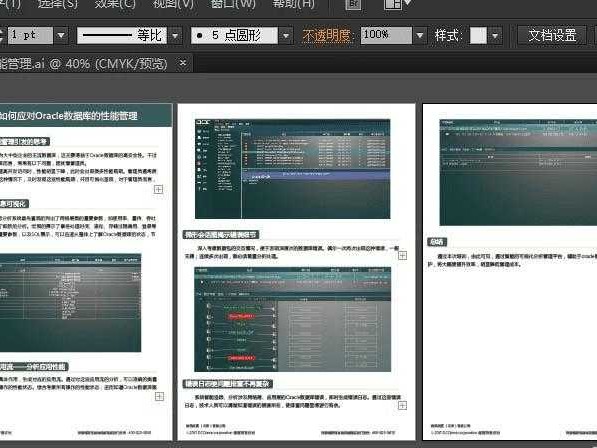Viewport: 597px width, 448px height.
Task: Click the 样式 style swatch
Action: [478, 35]
